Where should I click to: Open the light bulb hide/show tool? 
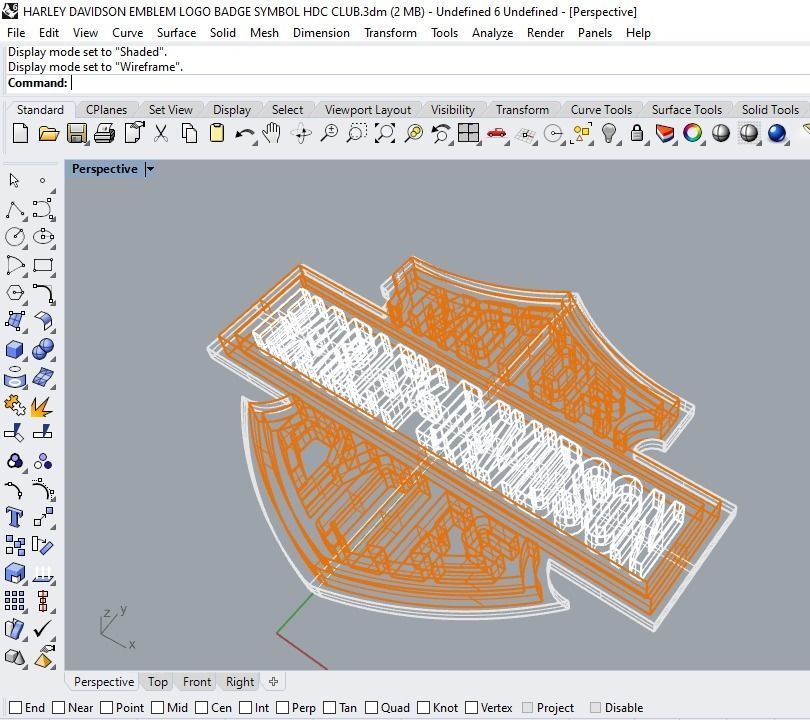coord(610,133)
